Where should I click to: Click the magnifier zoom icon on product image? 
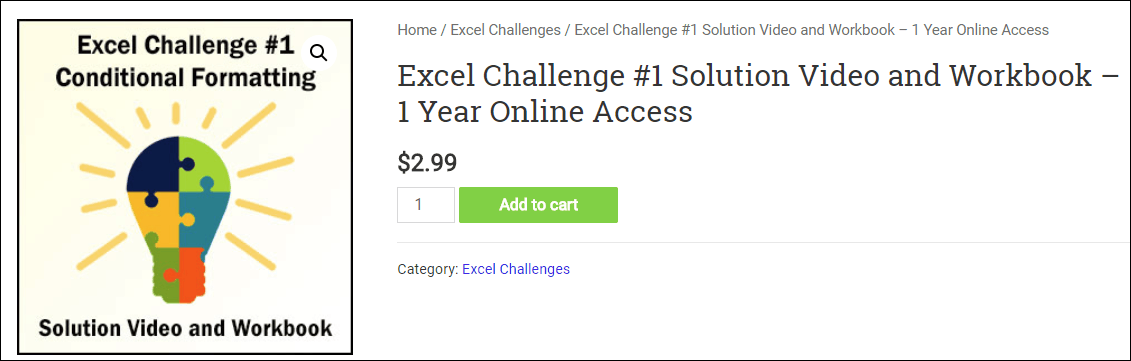(319, 53)
